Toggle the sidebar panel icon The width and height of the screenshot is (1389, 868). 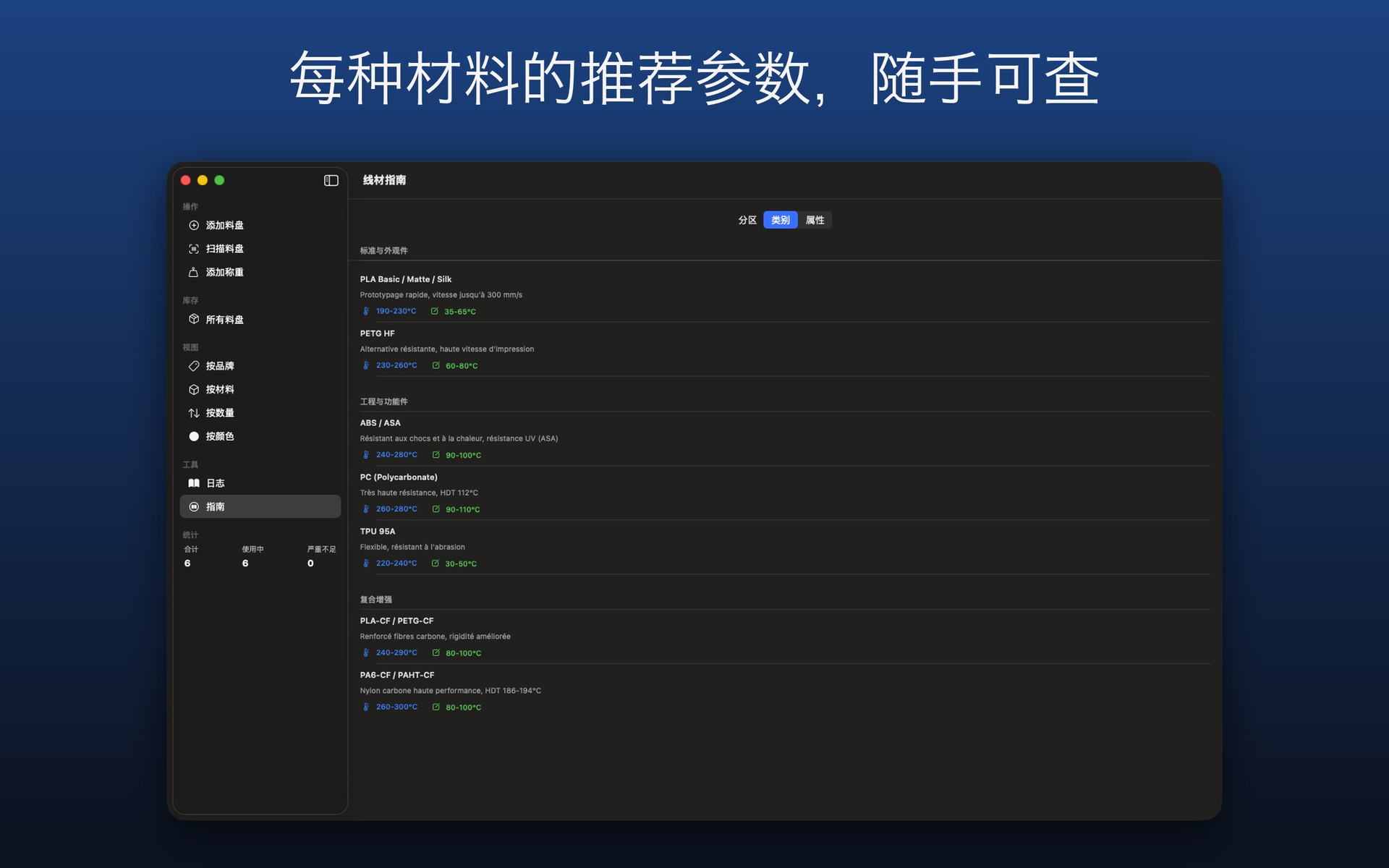tap(331, 181)
